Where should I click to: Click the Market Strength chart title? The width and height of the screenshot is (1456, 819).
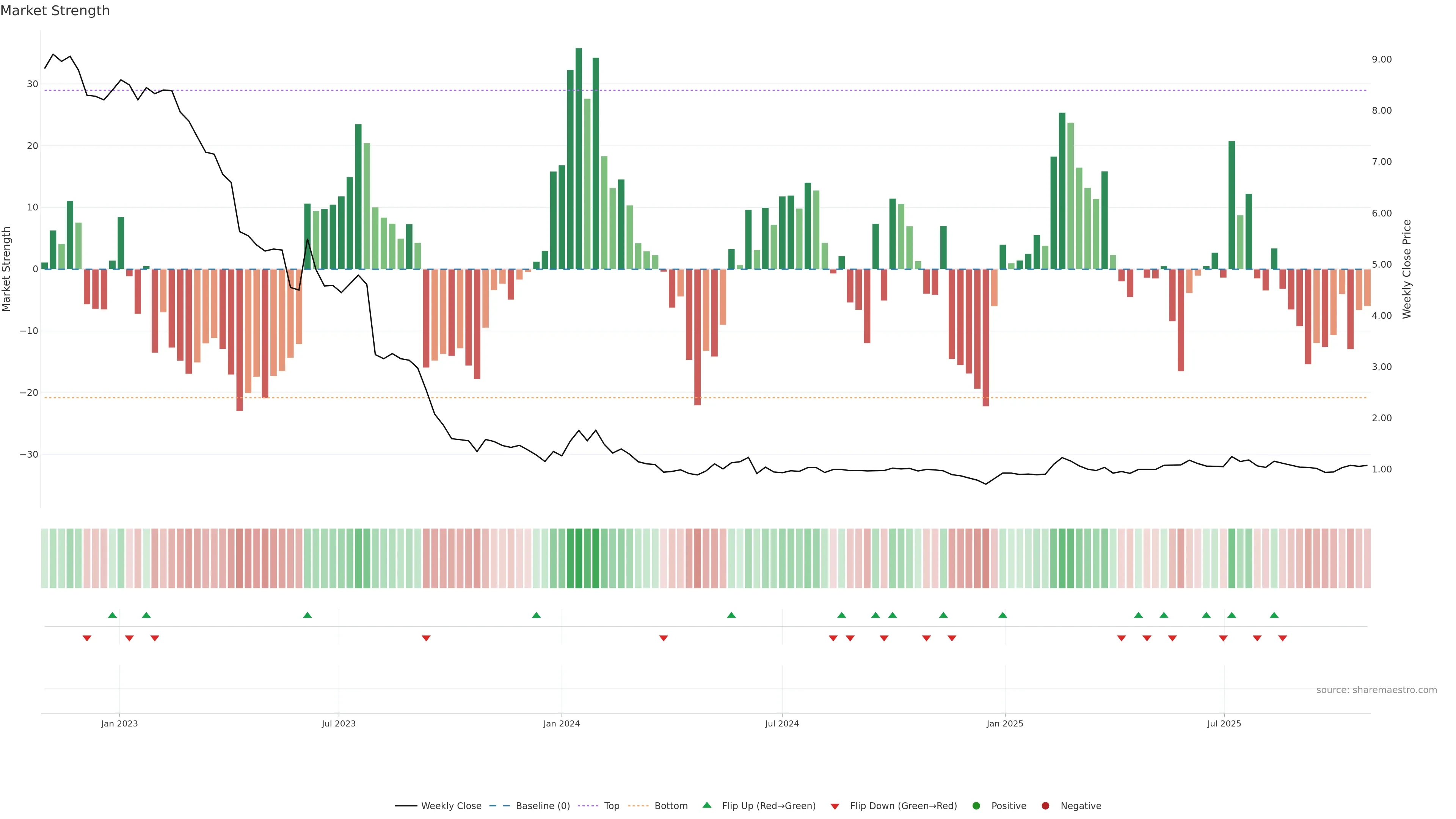(x=55, y=11)
